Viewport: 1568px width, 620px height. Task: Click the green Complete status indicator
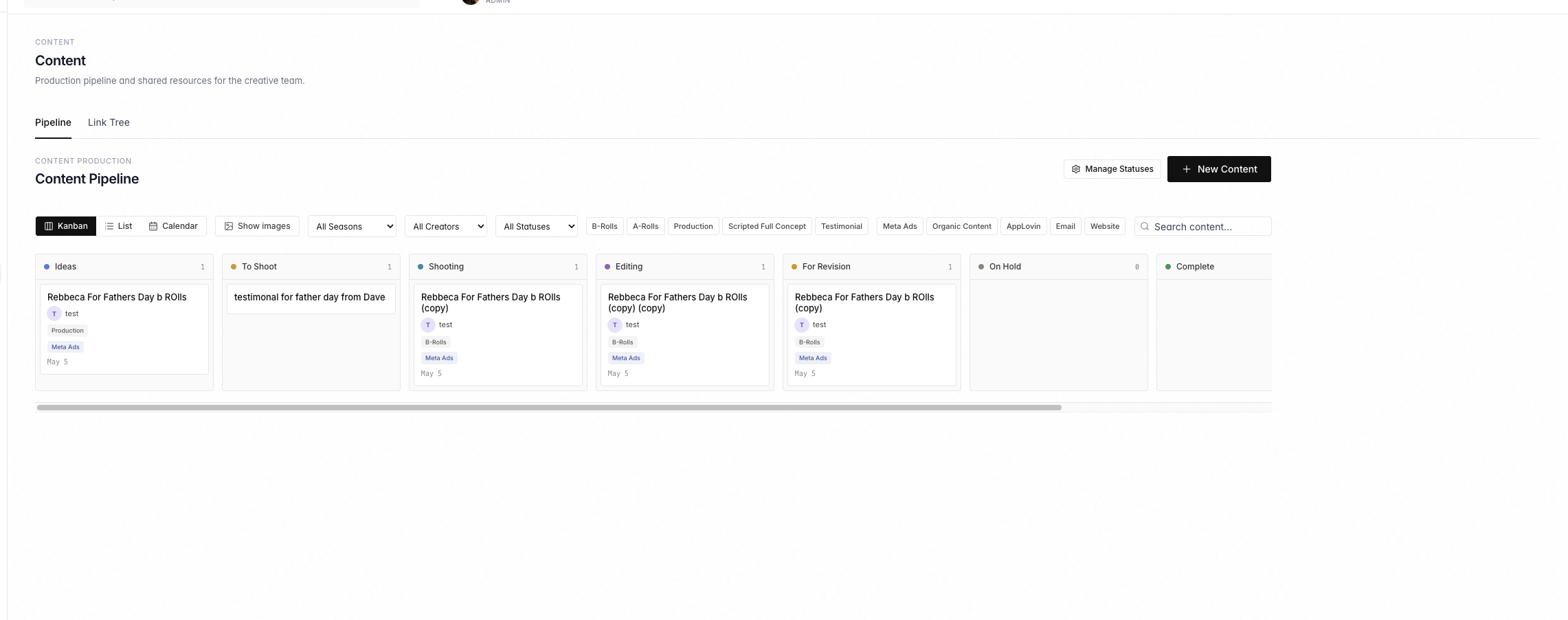[1168, 267]
